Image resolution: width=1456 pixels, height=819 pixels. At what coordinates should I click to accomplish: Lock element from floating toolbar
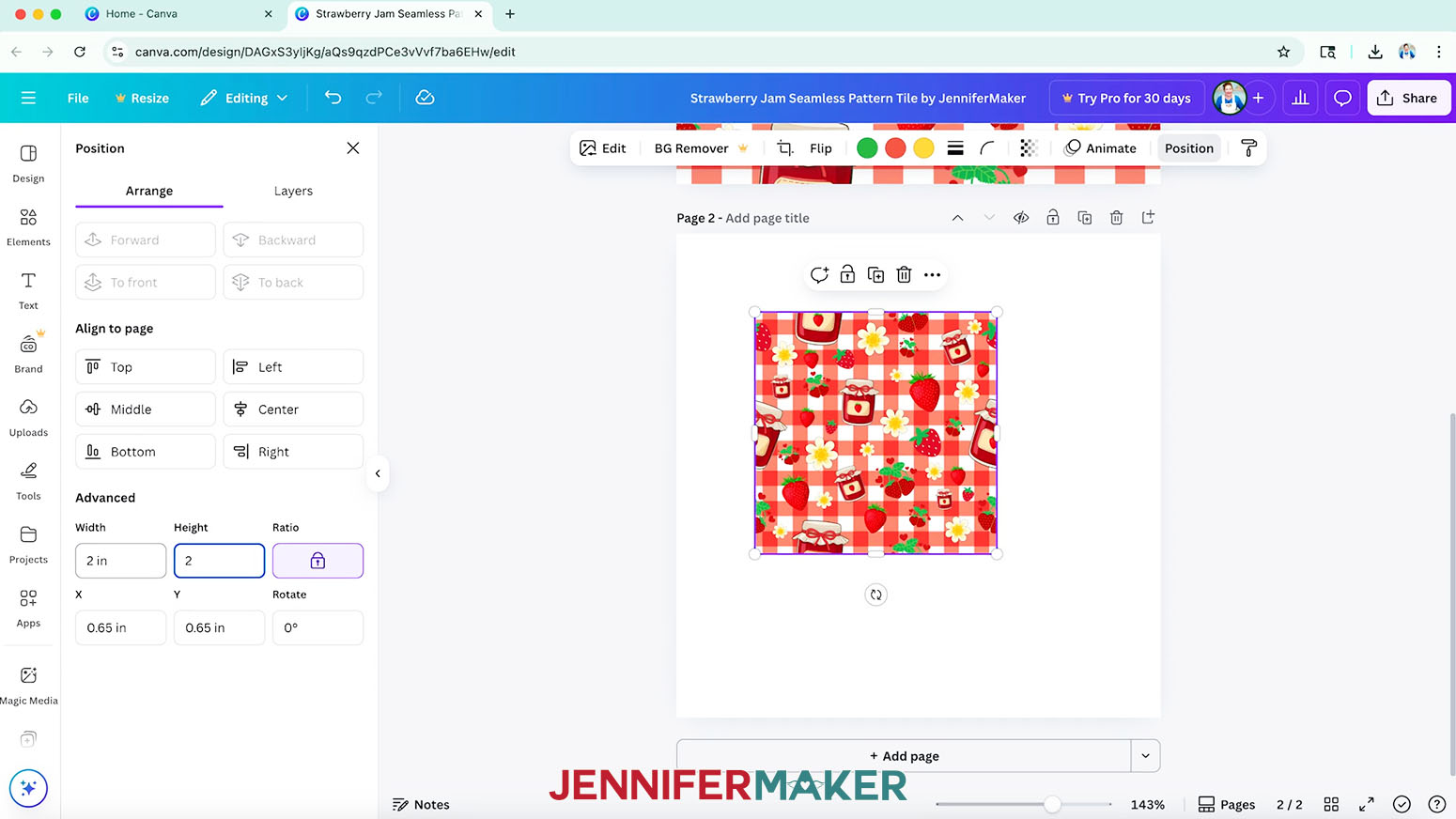(x=847, y=274)
